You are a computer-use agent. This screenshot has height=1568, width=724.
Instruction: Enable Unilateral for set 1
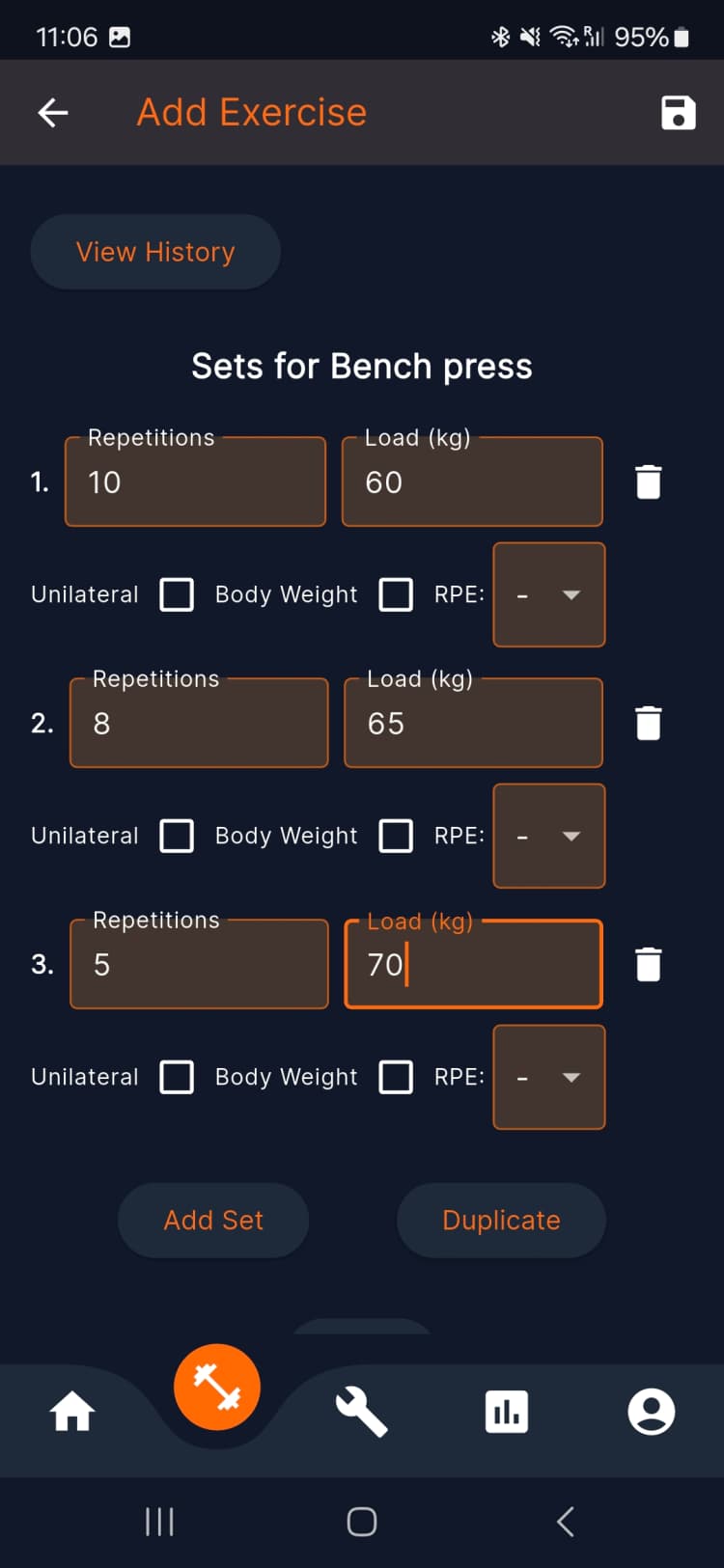point(176,594)
